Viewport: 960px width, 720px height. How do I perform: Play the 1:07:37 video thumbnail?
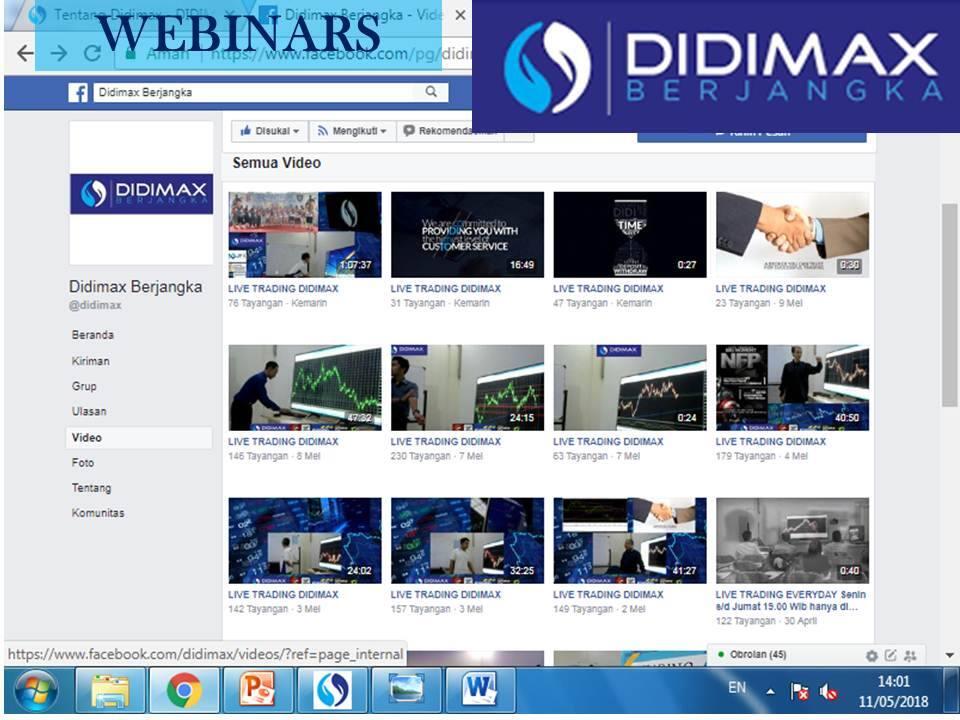click(305, 234)
